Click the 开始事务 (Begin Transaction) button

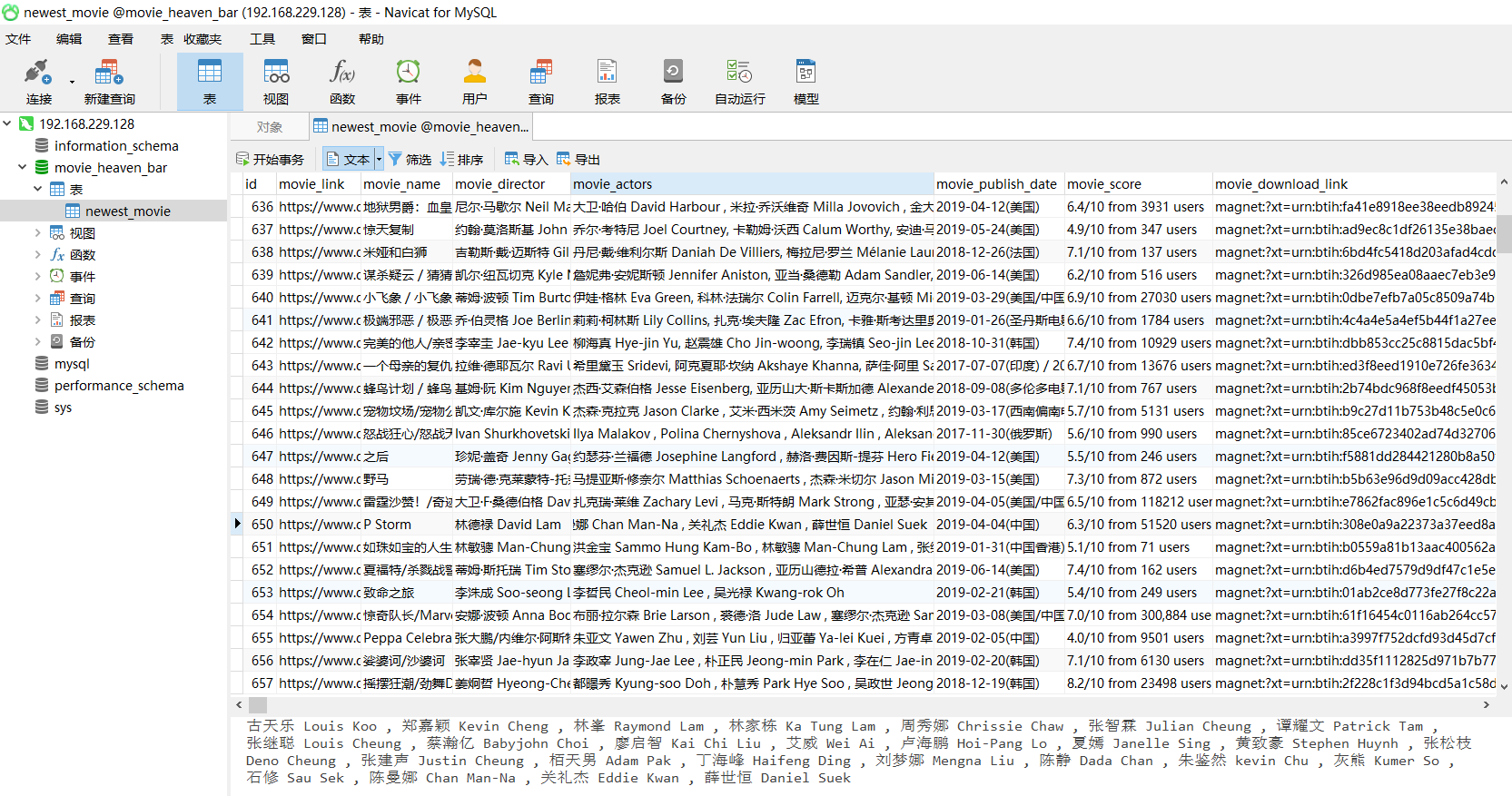270,160
